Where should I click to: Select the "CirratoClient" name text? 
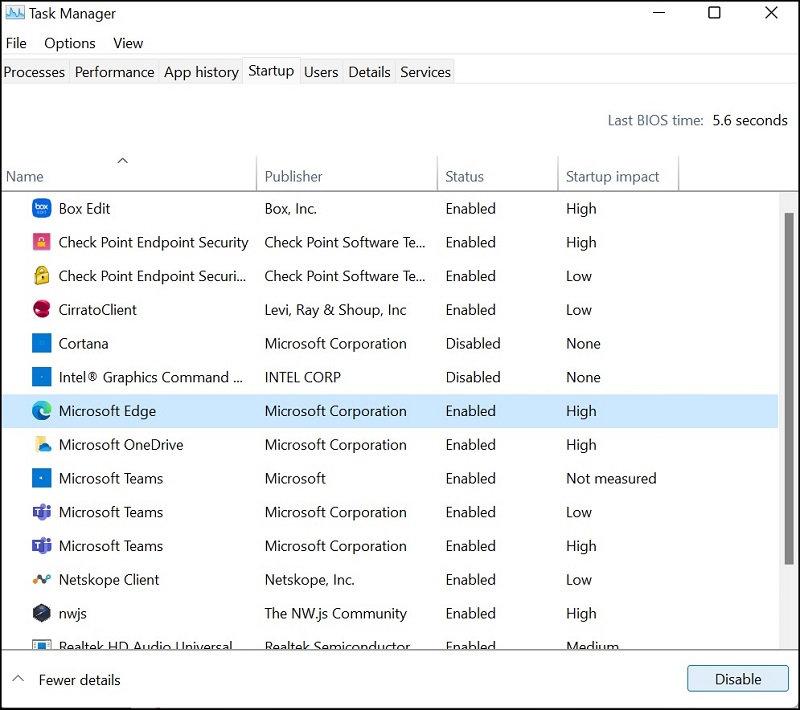pos(97,310)
